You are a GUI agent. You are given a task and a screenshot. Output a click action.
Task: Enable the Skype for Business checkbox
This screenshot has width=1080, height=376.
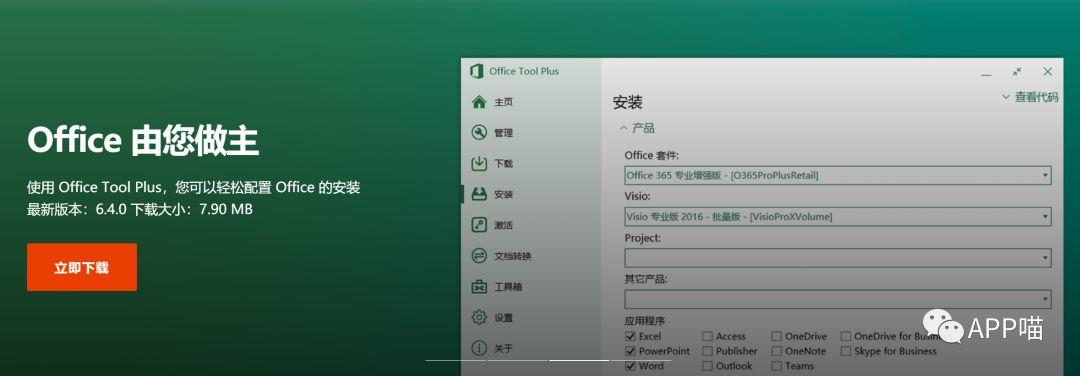pyautogui.click(x=846, y=351)
